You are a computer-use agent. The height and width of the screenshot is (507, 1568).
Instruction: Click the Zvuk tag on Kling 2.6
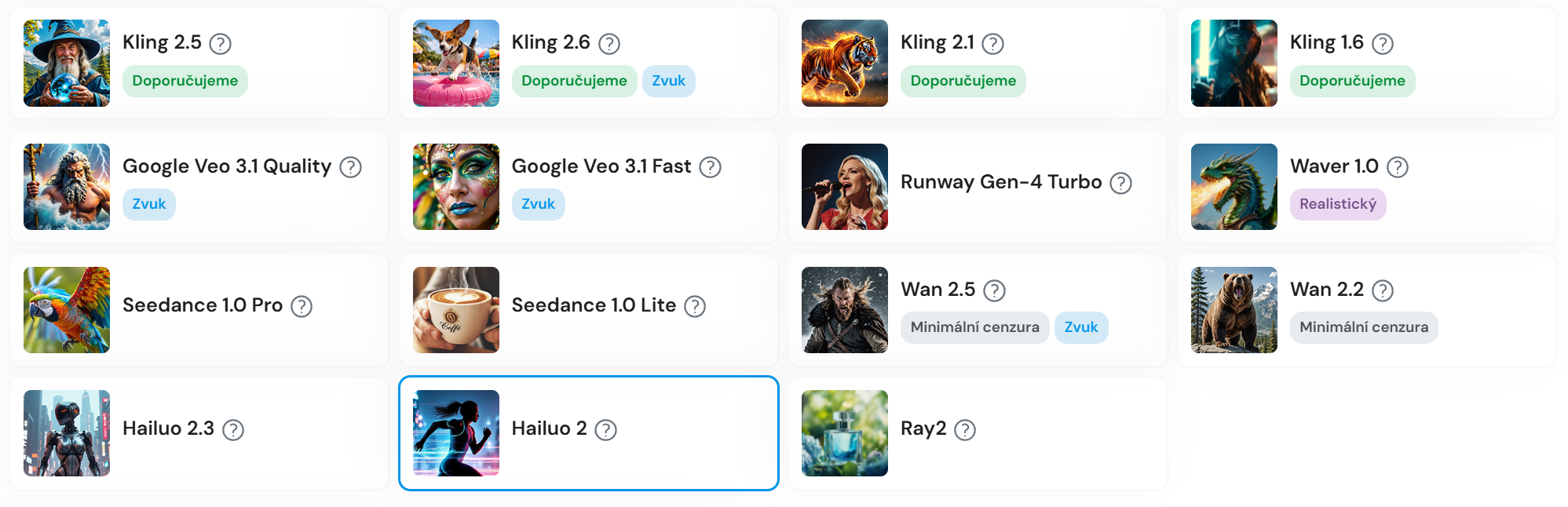pyautogui.click(x=669, y=81)
